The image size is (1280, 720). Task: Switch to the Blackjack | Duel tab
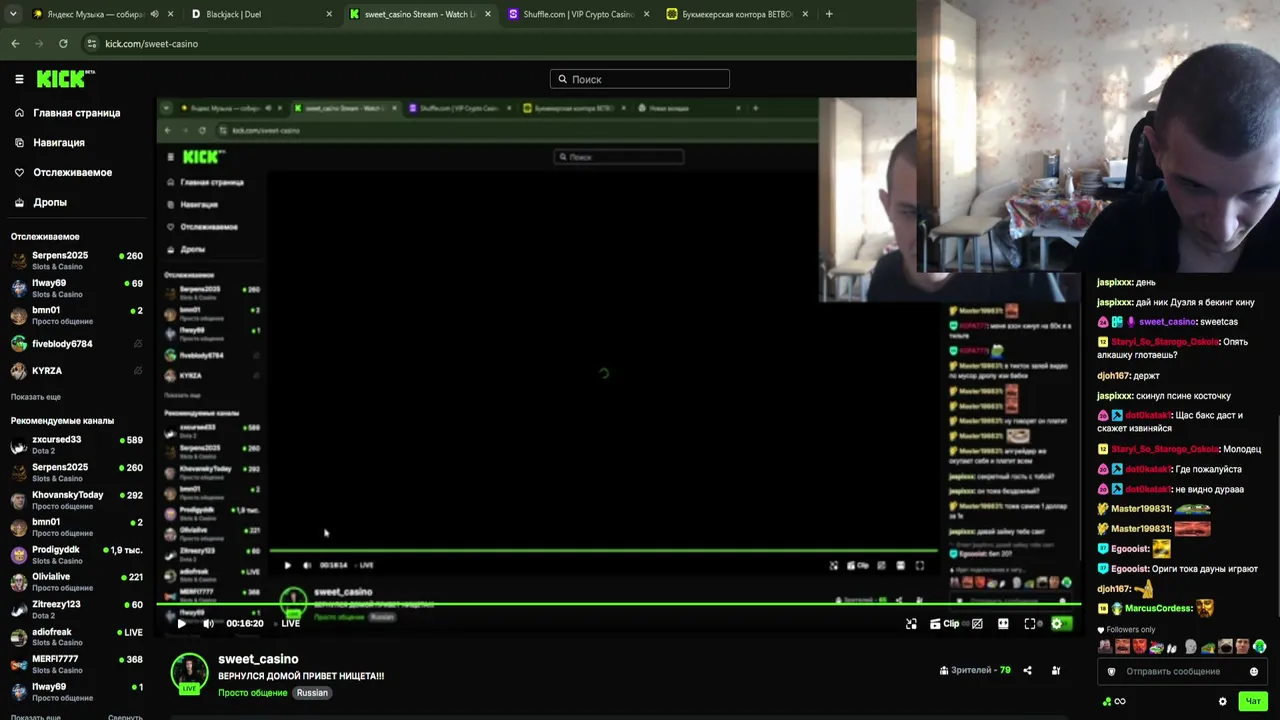pyautogui.click(x=262, y=14)
